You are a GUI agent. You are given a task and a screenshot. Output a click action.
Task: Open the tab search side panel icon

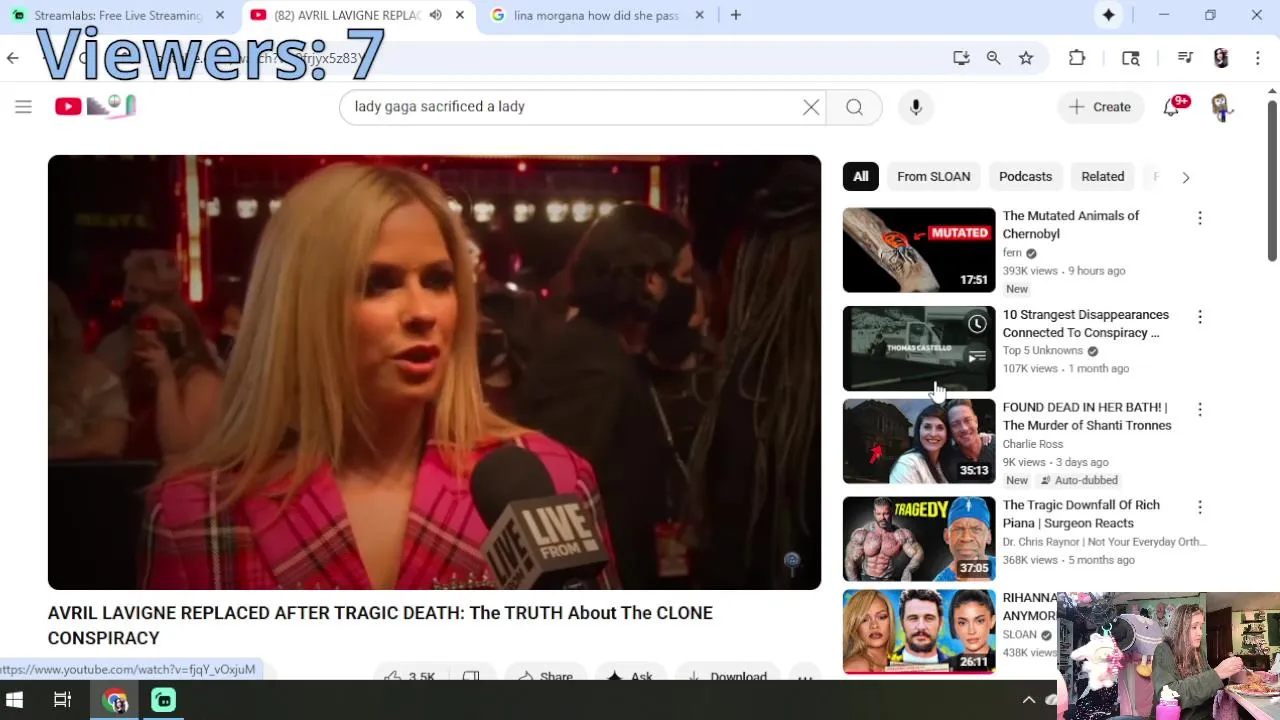(x=1131, y=58)
